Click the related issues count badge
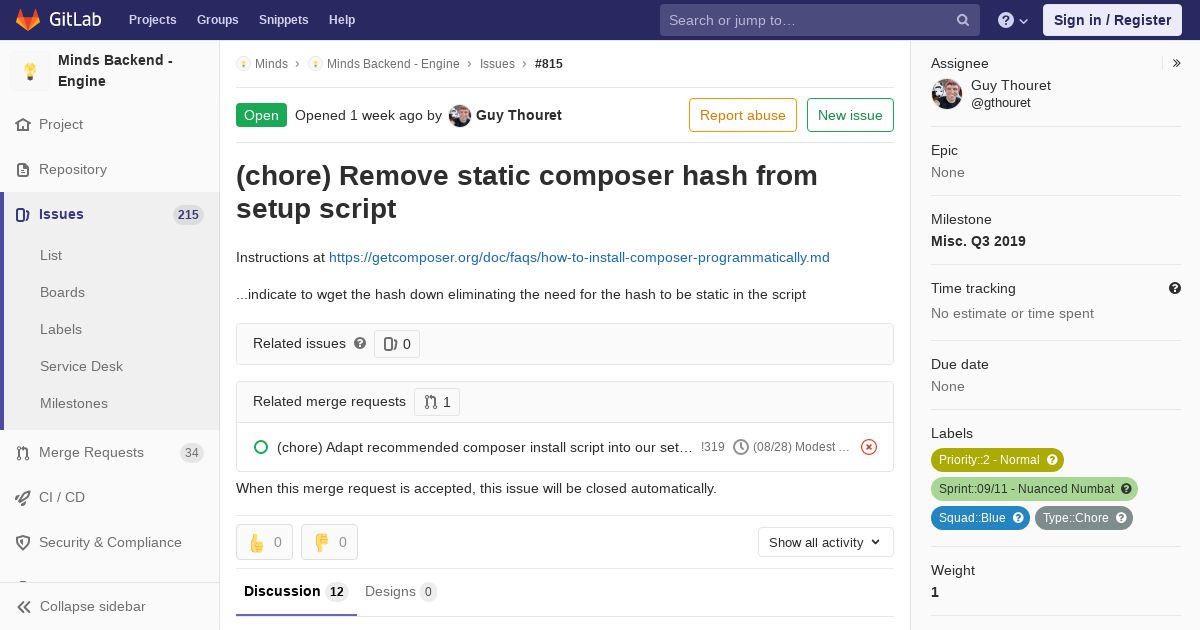The image size is (1200, 630). pyautogui.click(x=397, y=344)
